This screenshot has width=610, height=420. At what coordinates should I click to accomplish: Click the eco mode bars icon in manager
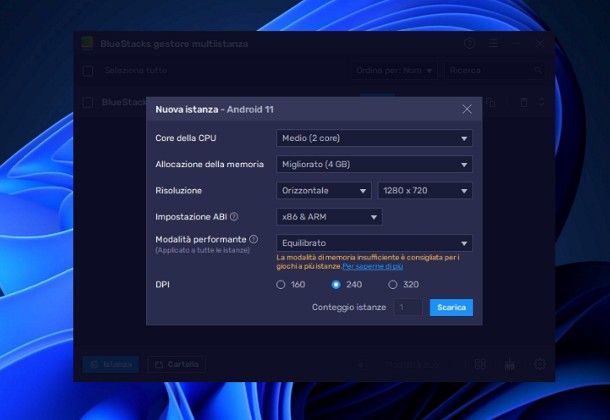click(510, 364)
